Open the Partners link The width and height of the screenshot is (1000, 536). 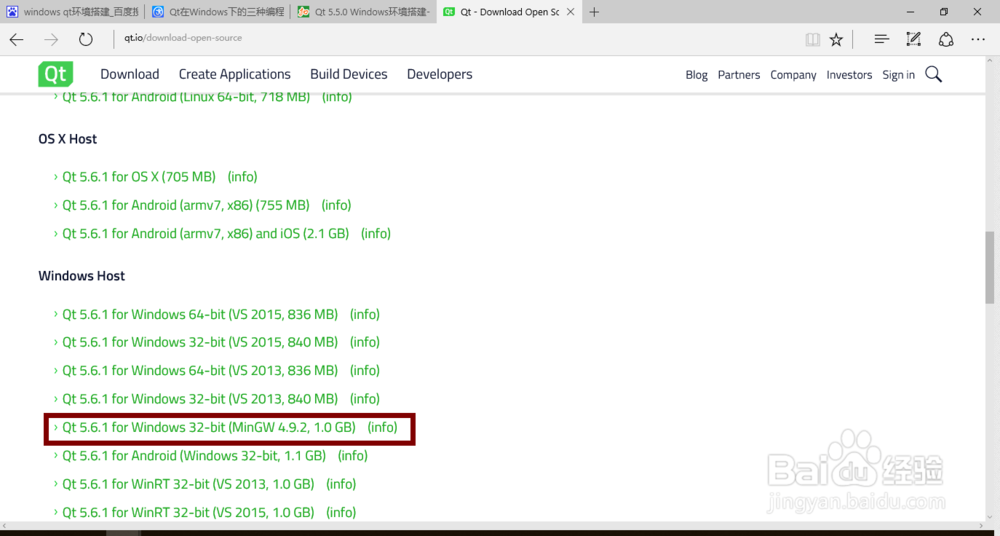pyautogui.click(x=739, y=75)
